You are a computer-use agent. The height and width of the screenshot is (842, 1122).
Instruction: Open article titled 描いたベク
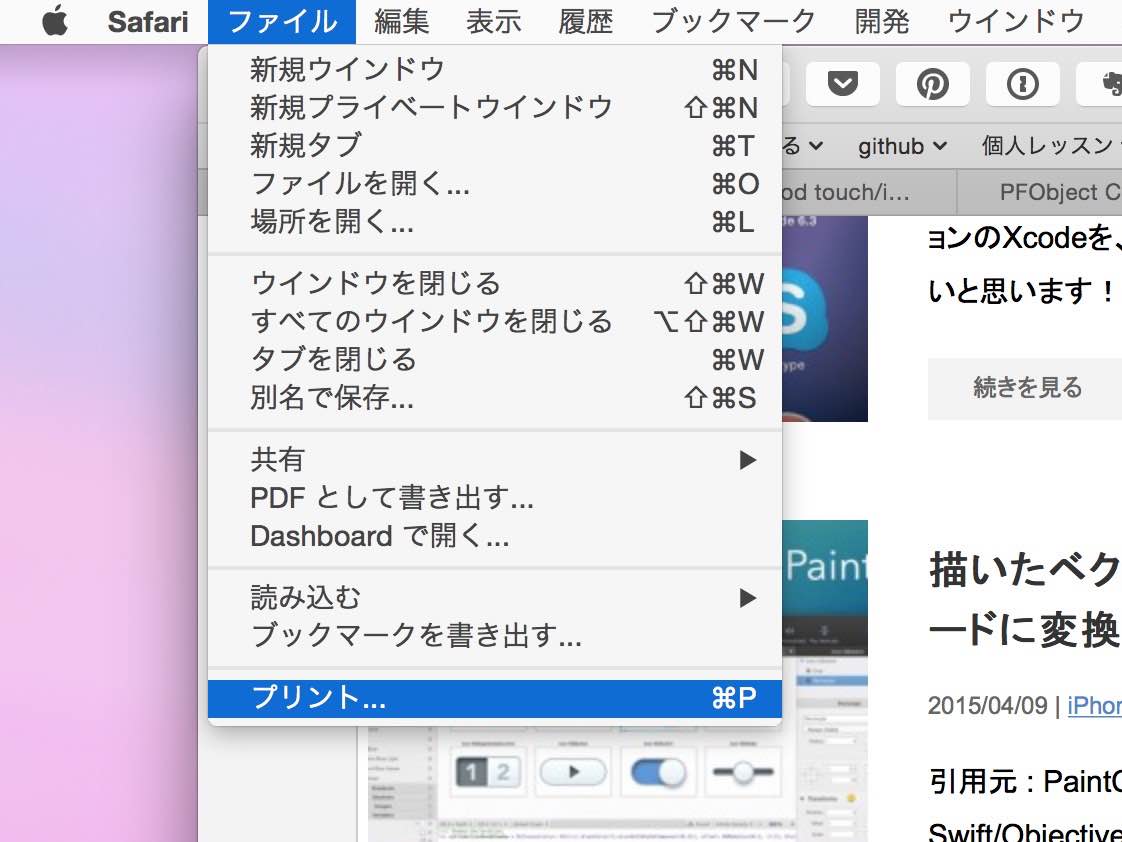[1025, 599]
